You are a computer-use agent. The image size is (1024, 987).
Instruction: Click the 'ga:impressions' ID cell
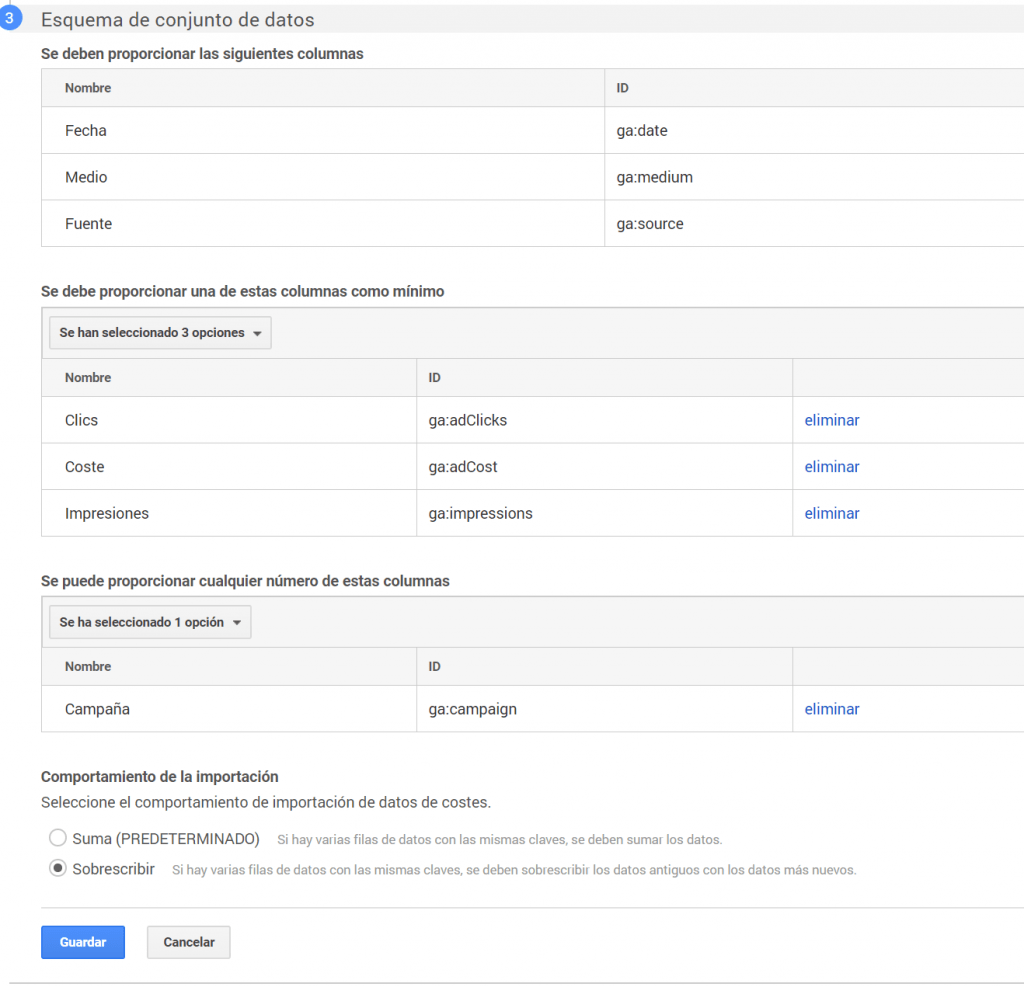pyautogui.click(x=604, y=513)
